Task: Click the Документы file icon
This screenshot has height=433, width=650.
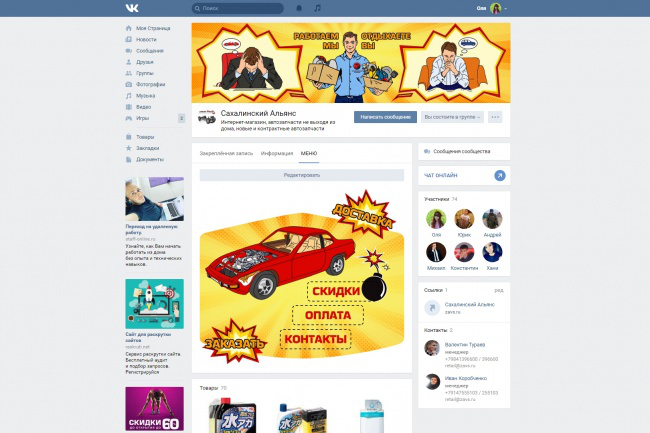Action: tap(129, 159)
